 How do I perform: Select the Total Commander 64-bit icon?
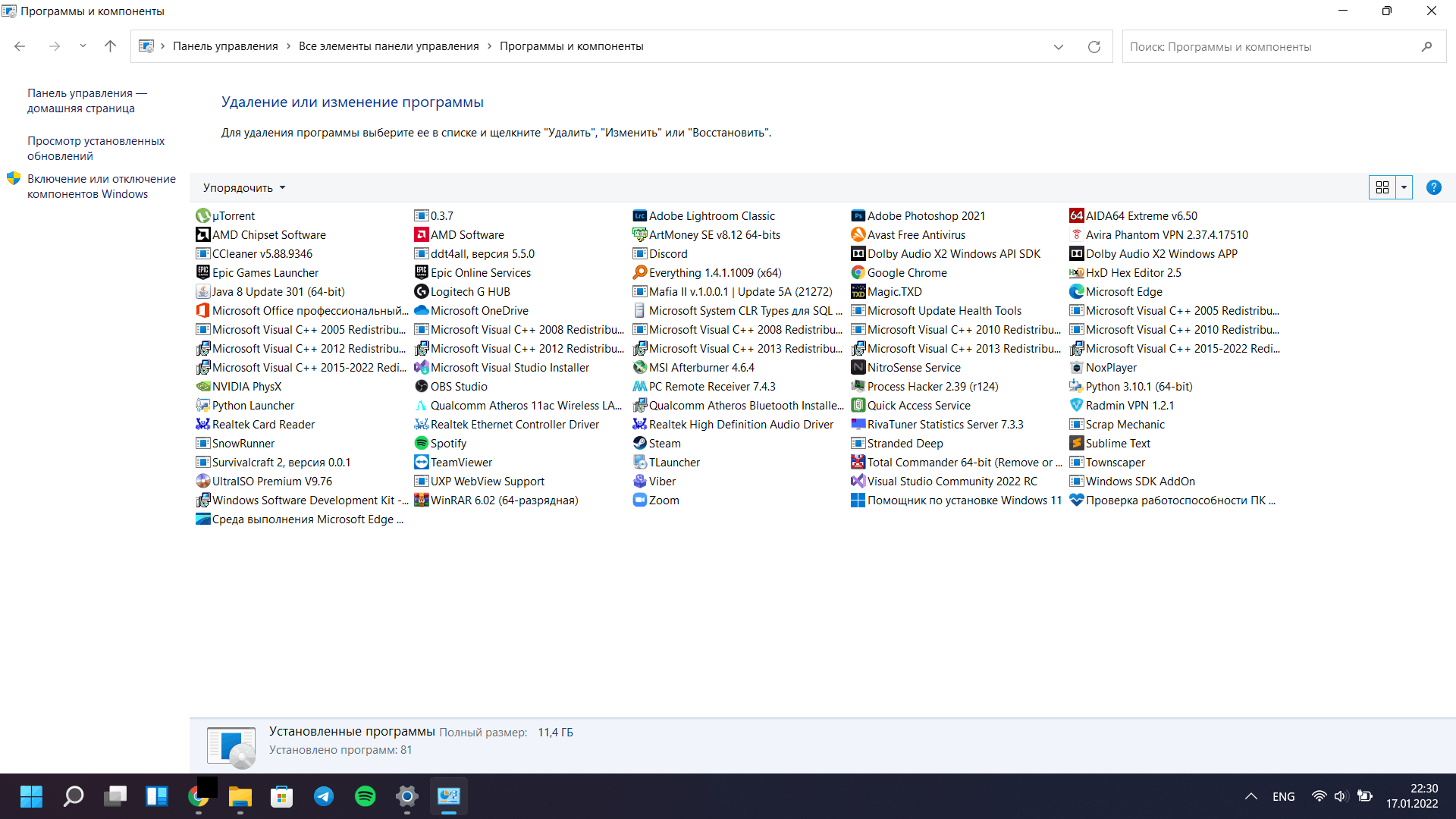858,463
